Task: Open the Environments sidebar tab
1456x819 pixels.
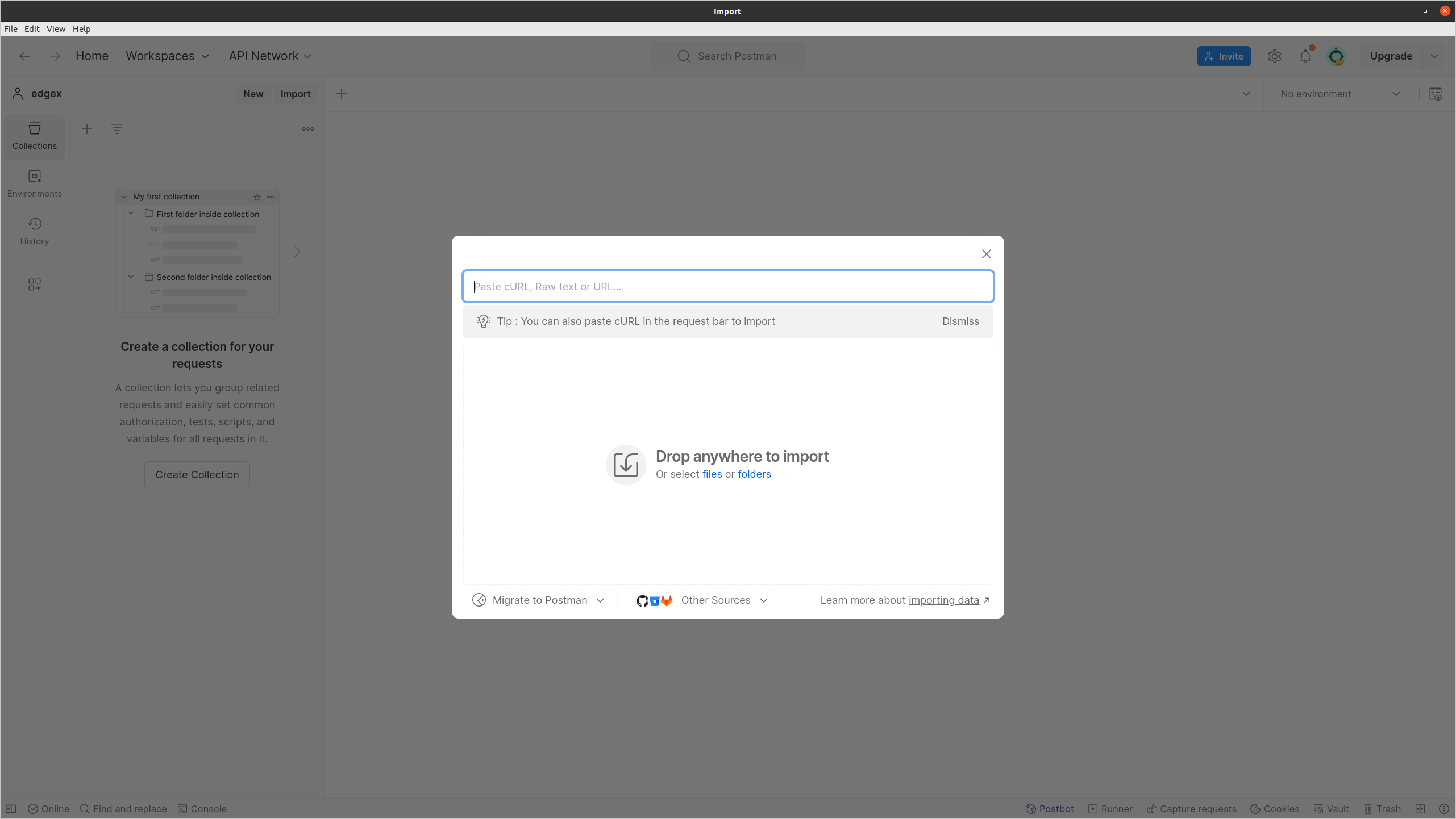Action: coord(35,183)
